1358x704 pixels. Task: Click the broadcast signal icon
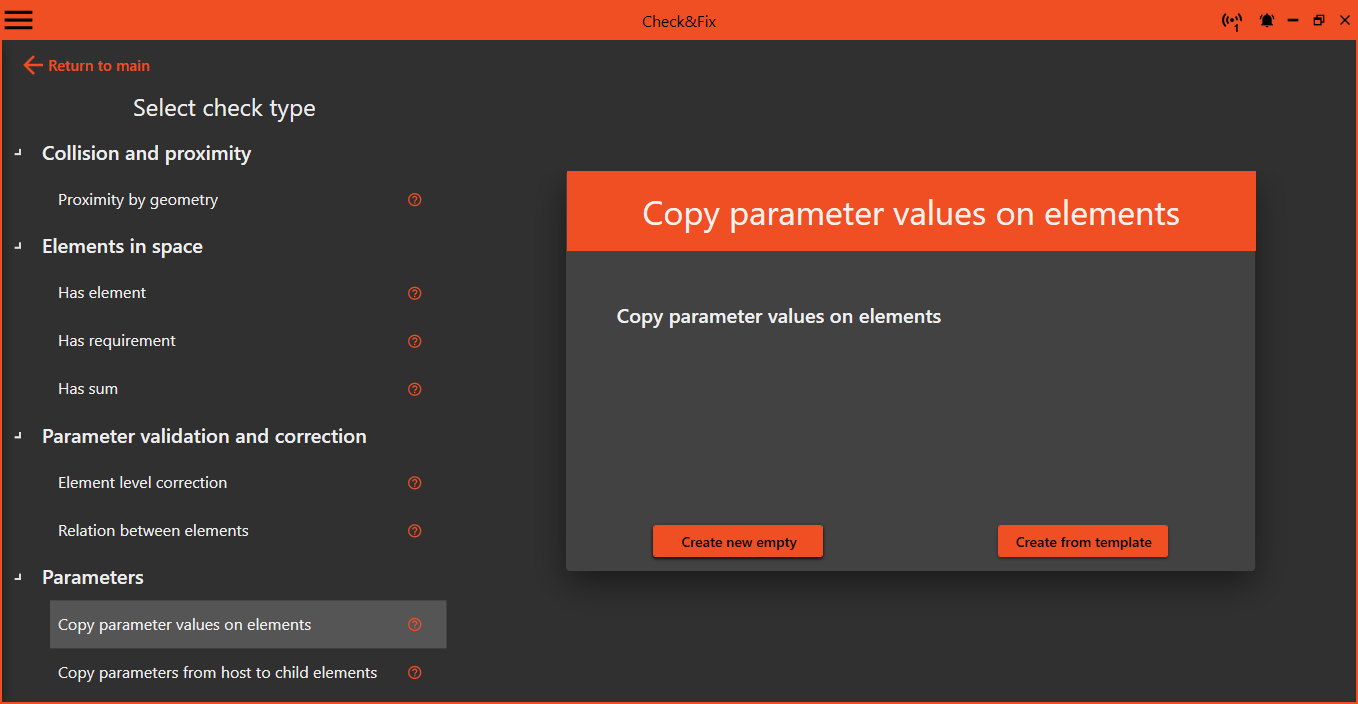pyautogui.click(x=1232, y=21)
